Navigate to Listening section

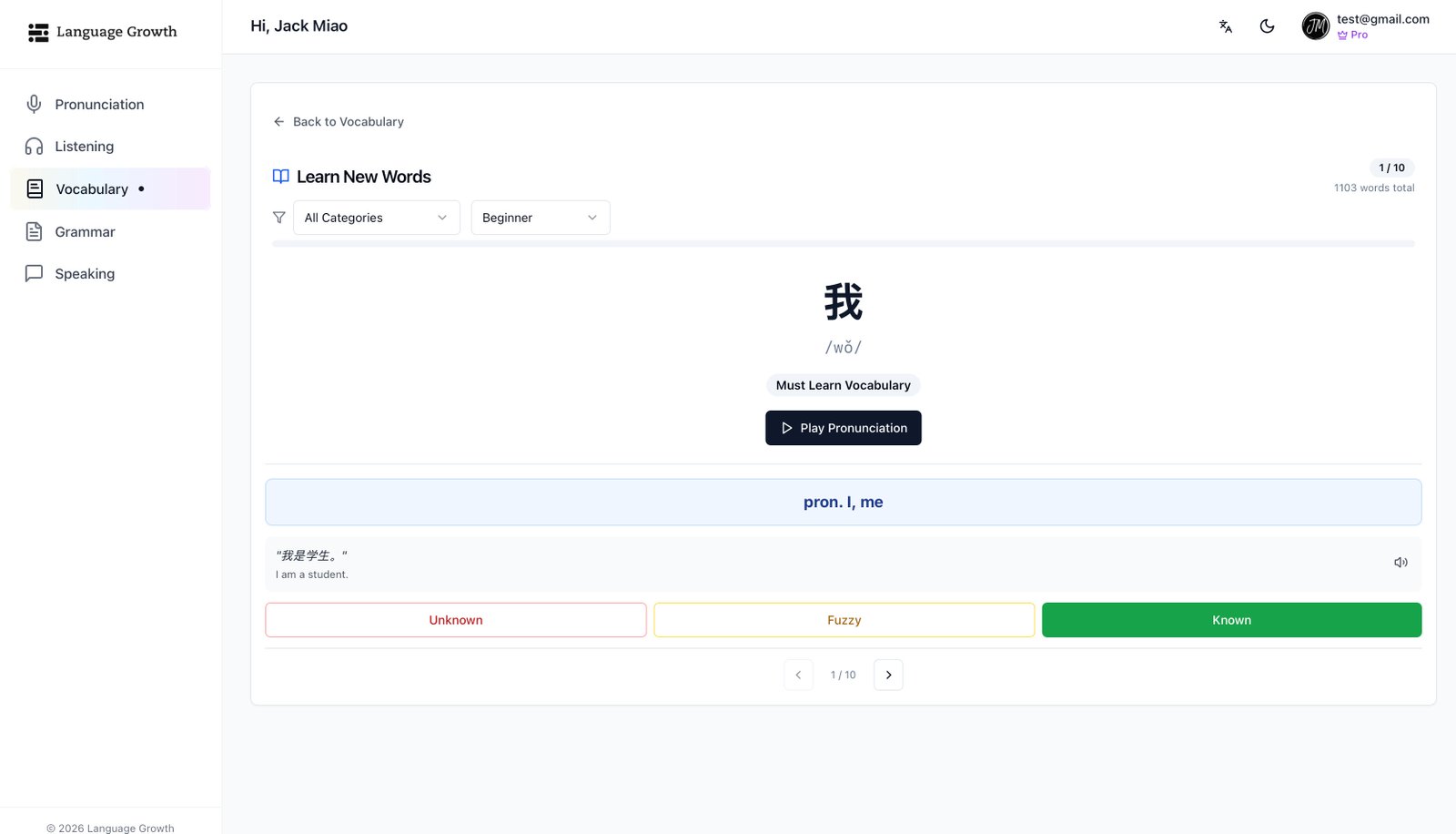coord(84,147)
